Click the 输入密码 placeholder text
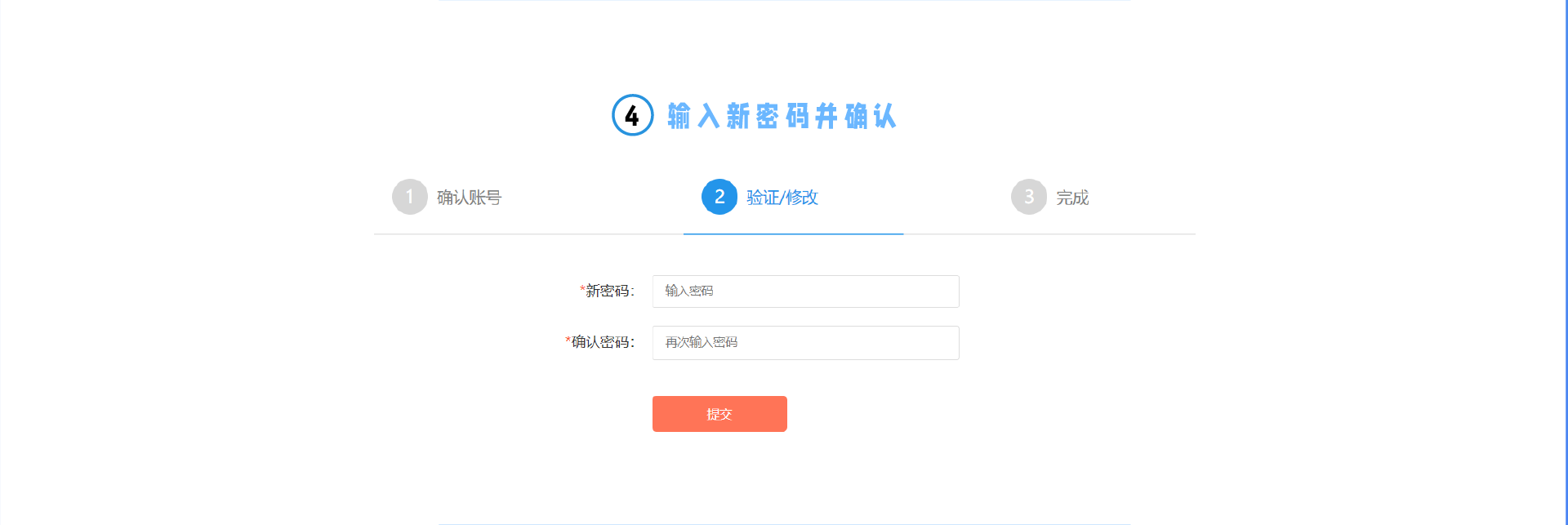Screen dimensions: 1568x525 click(x=689, y=291)
